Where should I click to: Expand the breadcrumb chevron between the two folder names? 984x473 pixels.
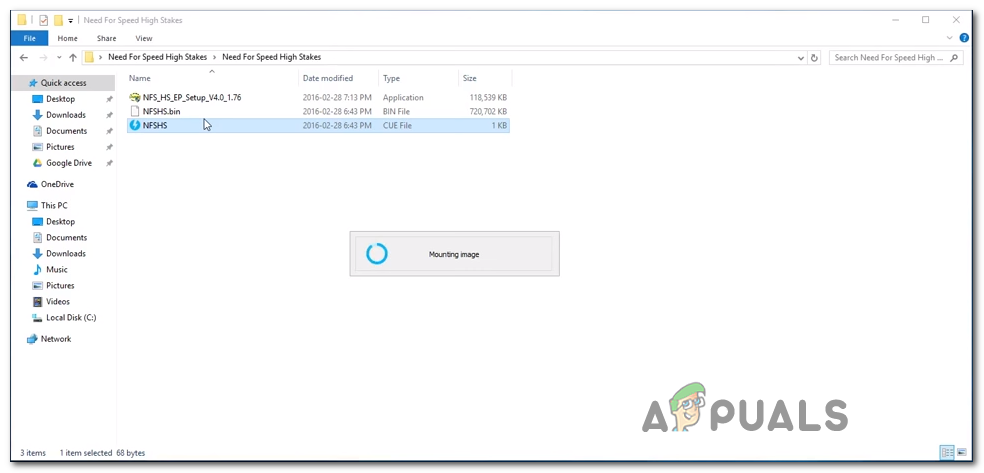pyautogui.click(x=214, y=57)
